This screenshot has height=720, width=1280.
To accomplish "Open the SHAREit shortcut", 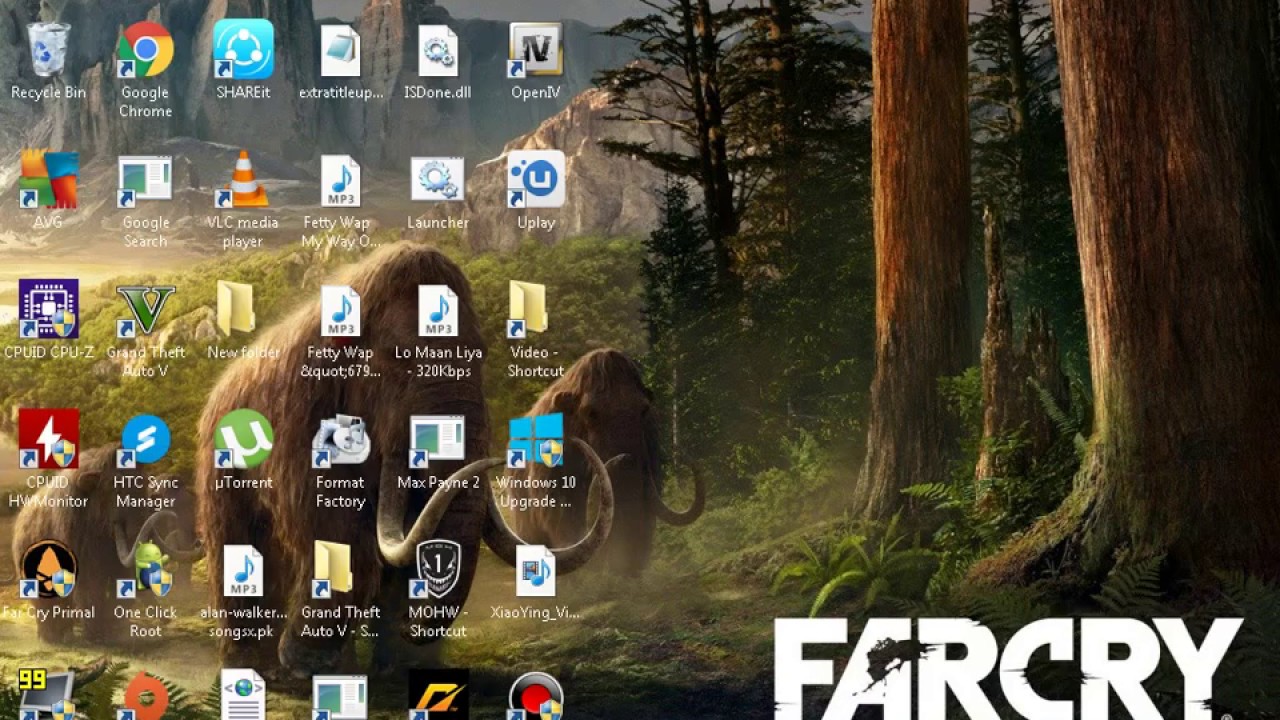I will coord(243,51).
